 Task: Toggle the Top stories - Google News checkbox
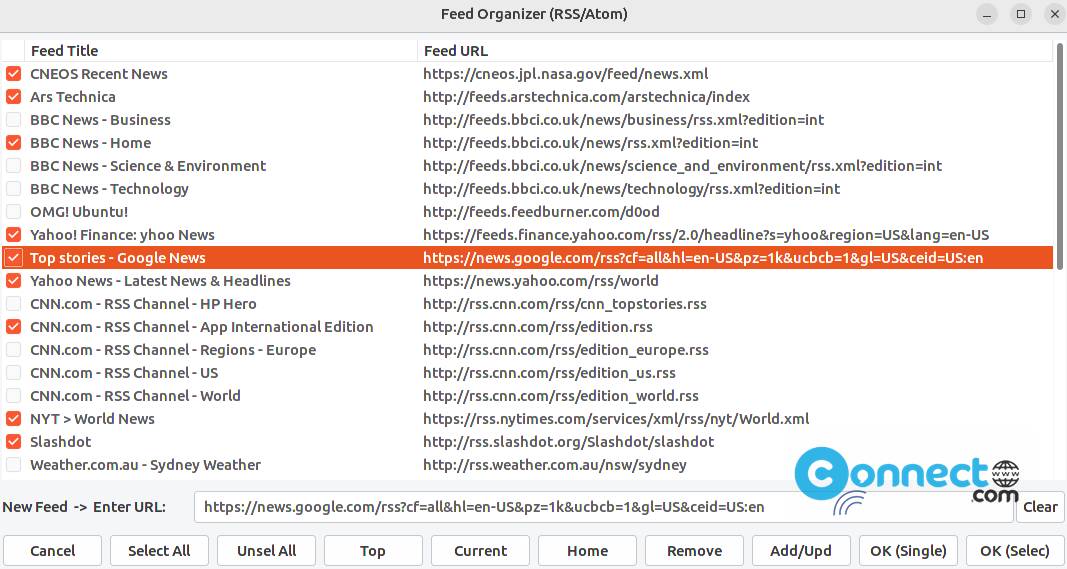tap(14, 258)
